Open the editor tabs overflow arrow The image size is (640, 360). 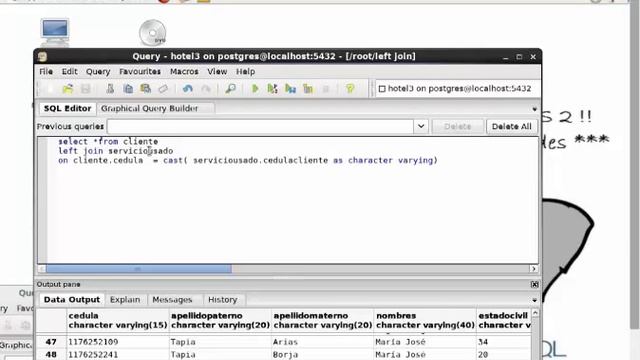pos(534,109)
